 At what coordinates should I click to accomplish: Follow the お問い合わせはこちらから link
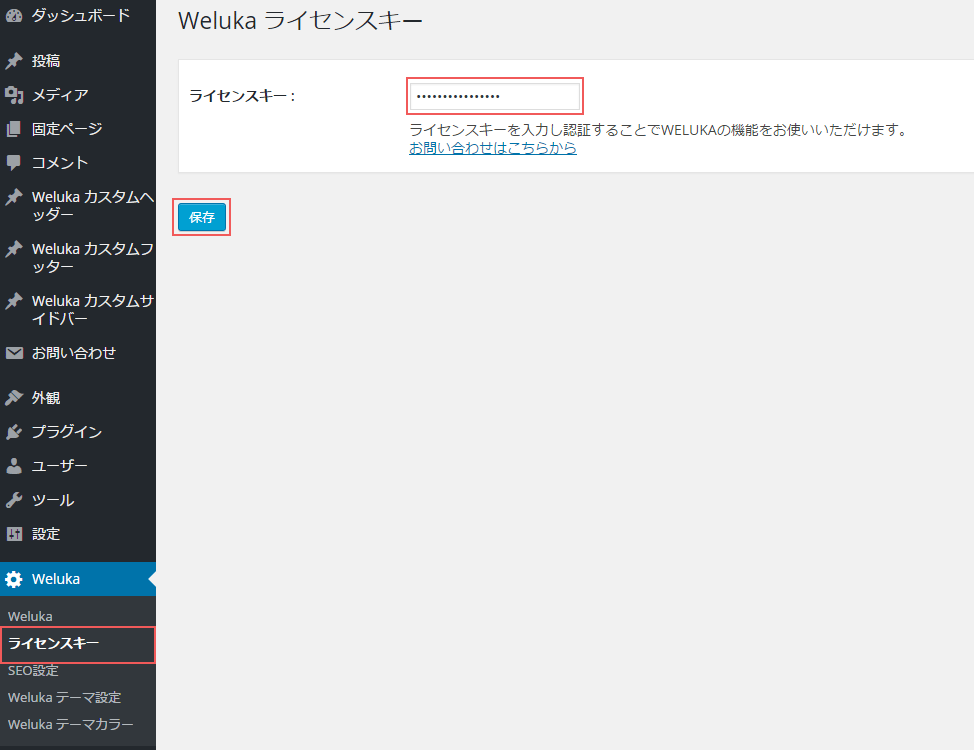tap(493, 148)
